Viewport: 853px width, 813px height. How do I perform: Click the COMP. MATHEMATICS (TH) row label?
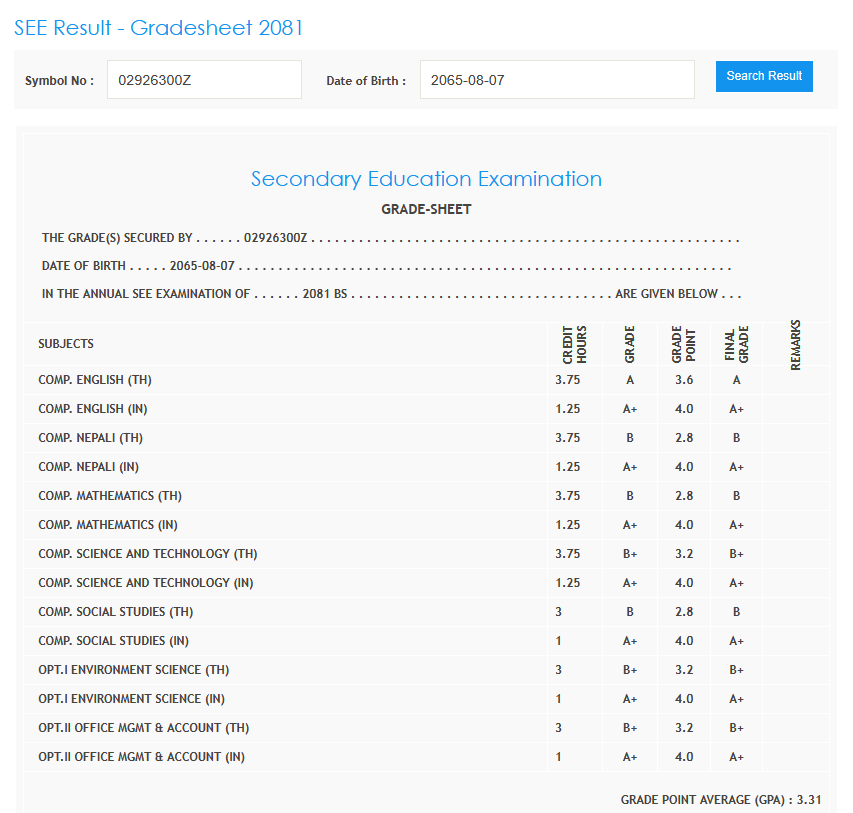(110, 496)
